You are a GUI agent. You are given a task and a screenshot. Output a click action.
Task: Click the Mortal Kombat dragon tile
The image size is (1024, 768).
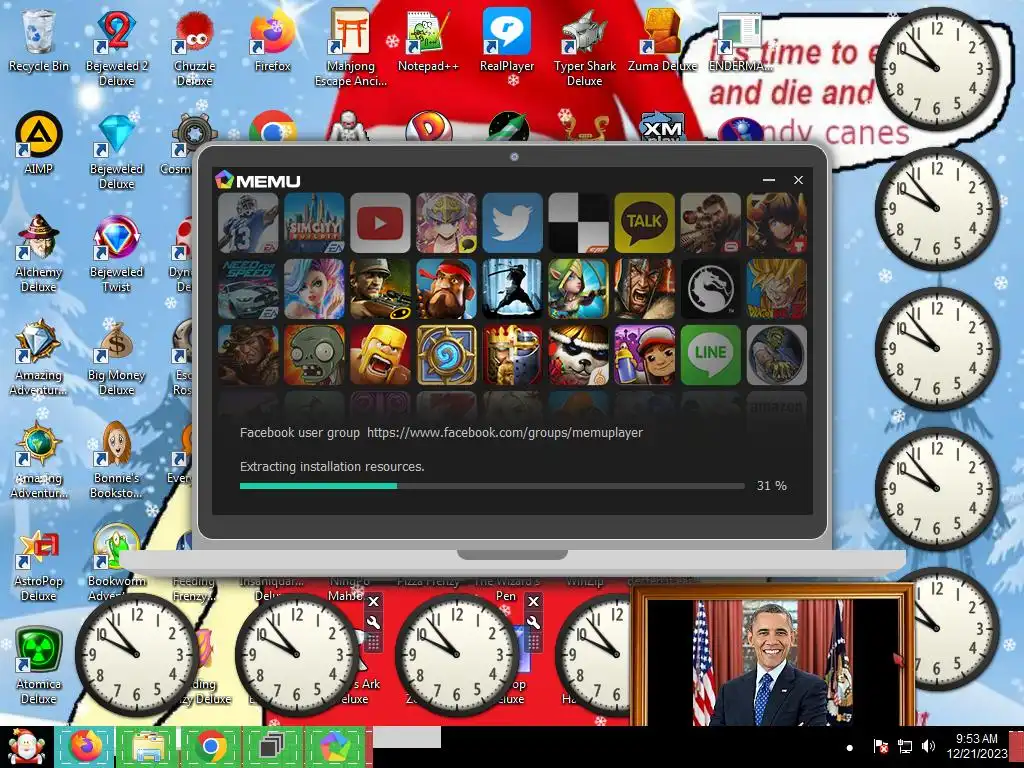point(710,289)
